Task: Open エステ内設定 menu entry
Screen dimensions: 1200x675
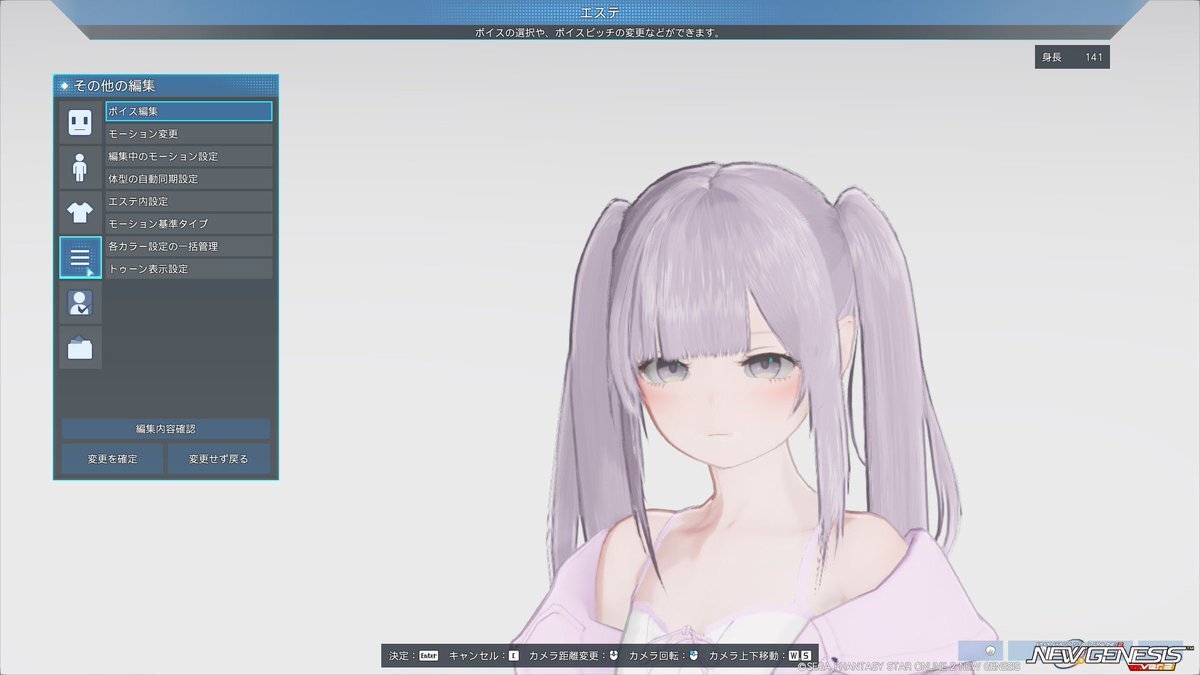Action: (189, 202)
